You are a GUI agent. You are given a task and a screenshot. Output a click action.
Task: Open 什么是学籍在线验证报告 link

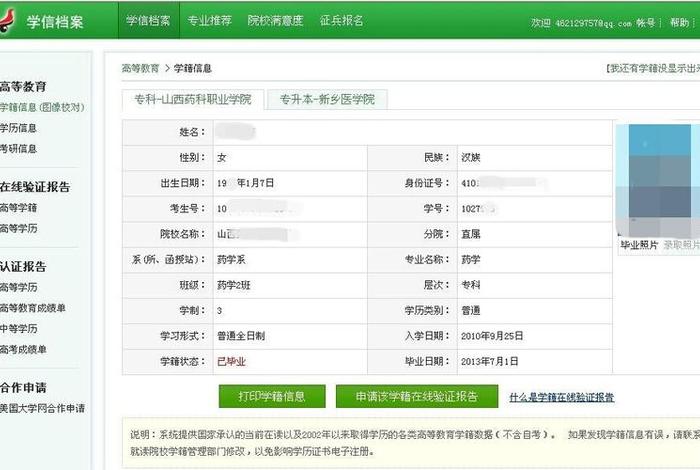562,397
